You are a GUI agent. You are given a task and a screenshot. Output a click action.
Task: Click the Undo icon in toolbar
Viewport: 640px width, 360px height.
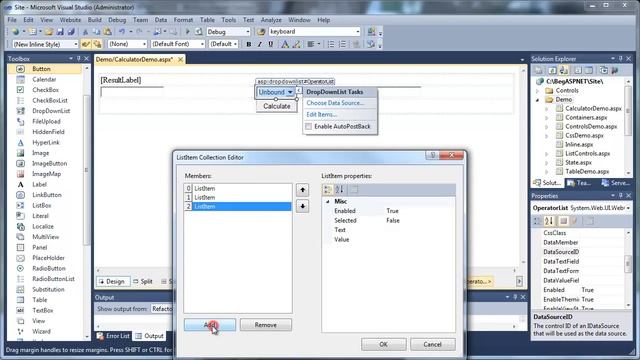click(x=122, y=32)
